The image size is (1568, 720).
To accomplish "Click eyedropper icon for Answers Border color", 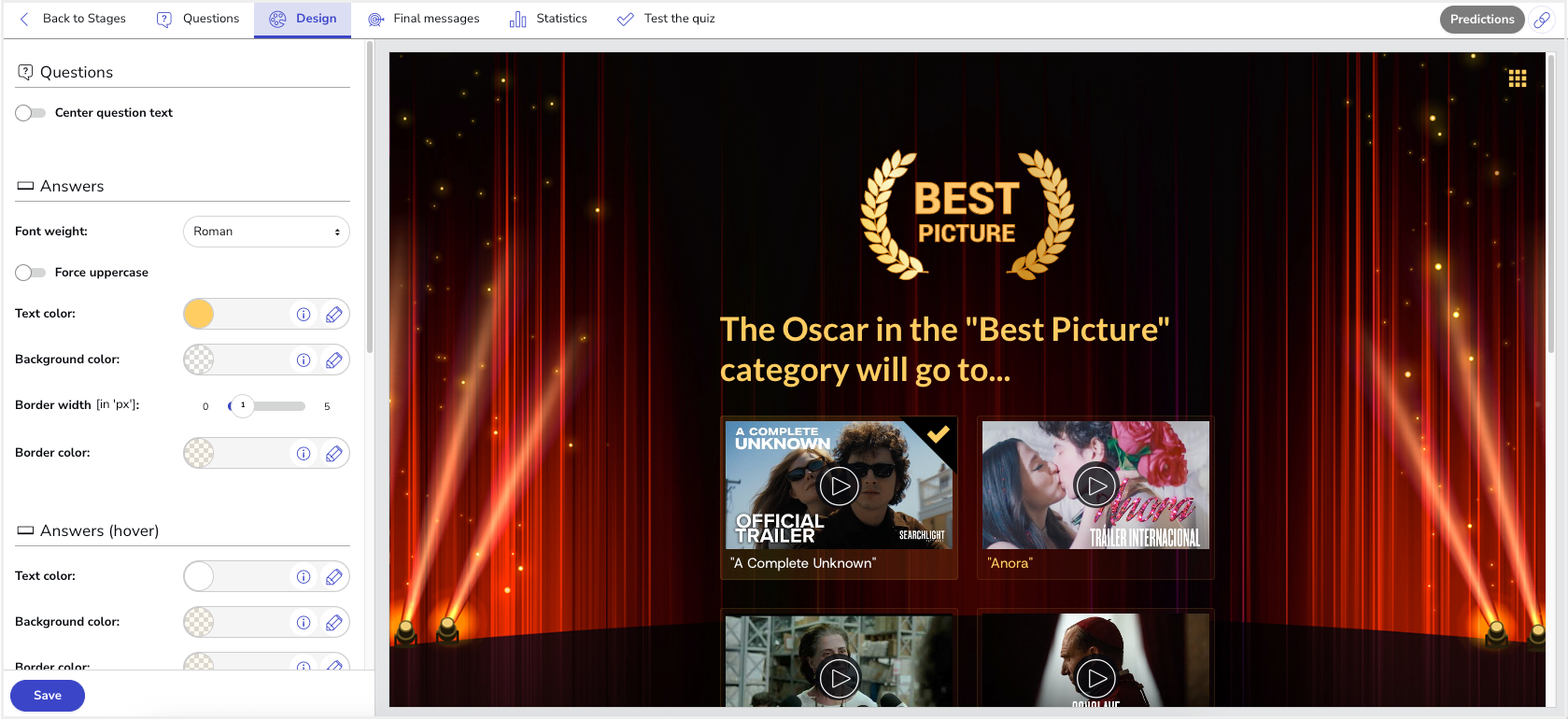I will click(x=333, y=454).
